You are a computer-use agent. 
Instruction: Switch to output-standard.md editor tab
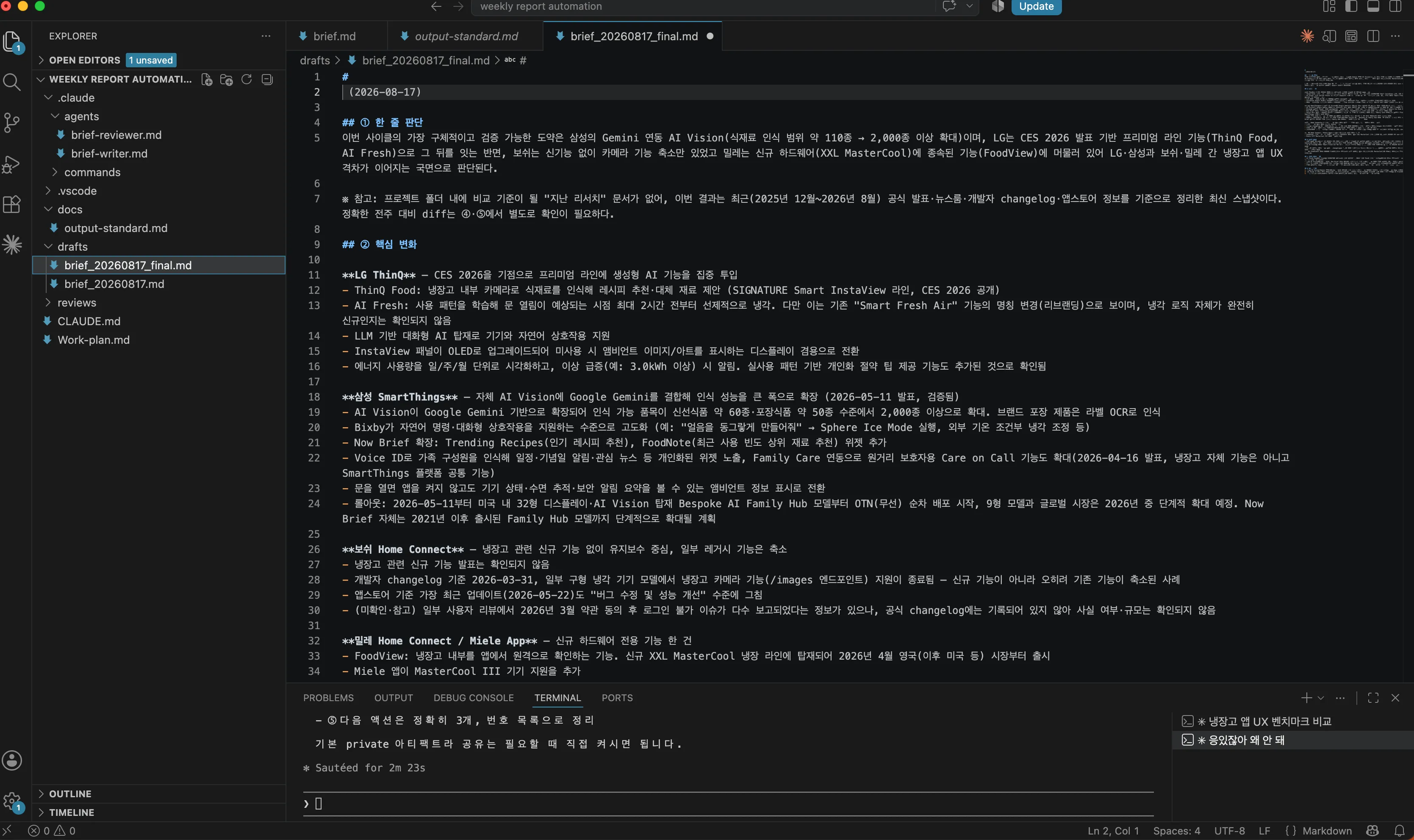point(466,36)
